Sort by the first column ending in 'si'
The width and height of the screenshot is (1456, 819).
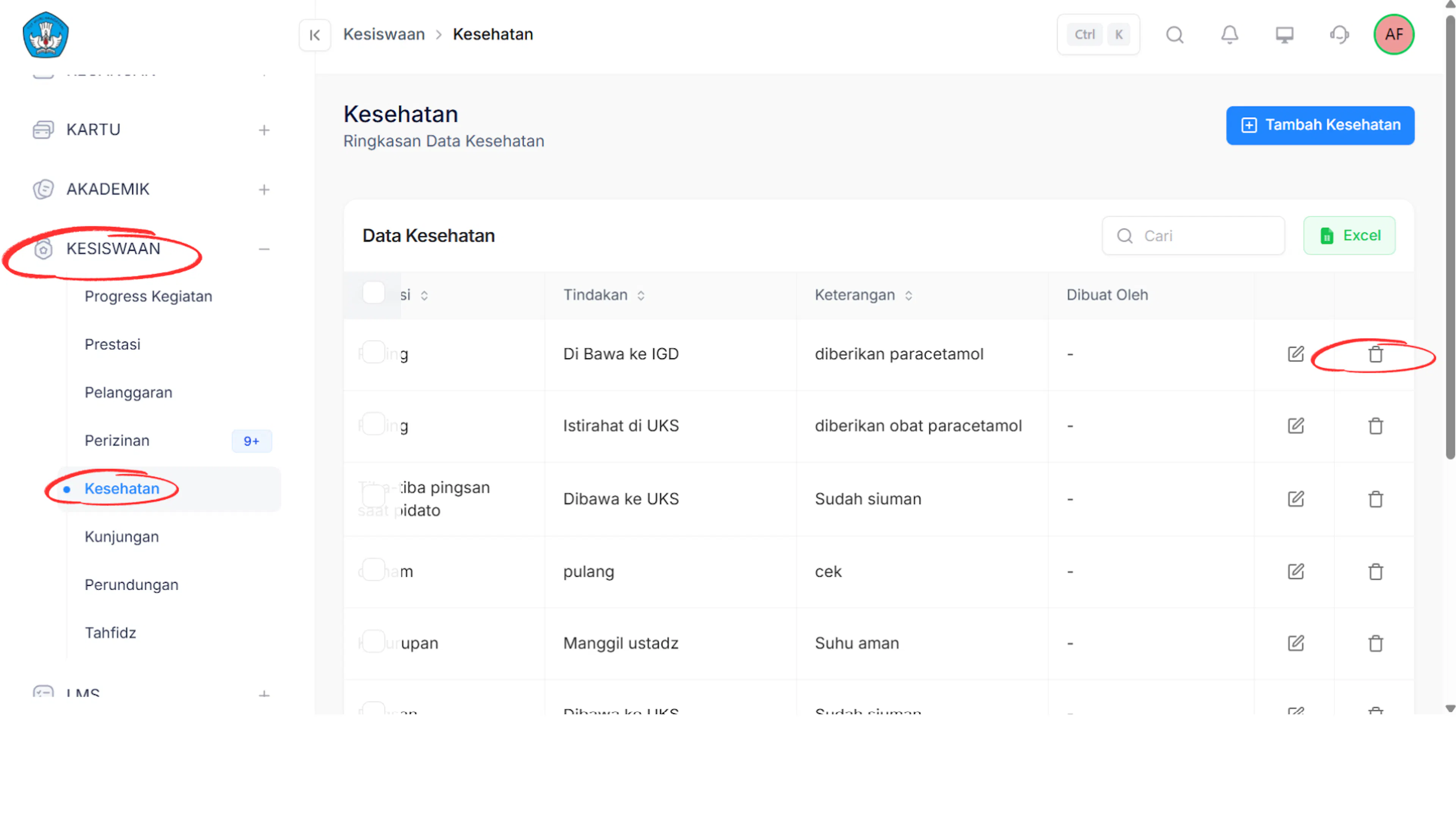click(x=424, y=296)
